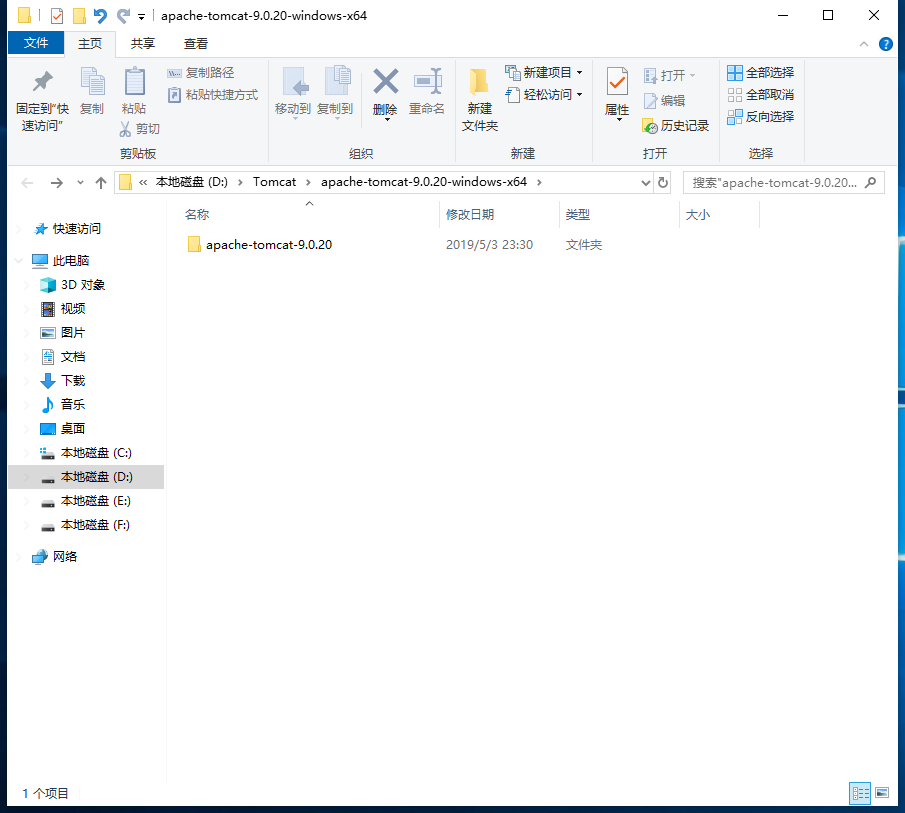Open the New Item (新建项目) dropdown

tap(544, 73)
